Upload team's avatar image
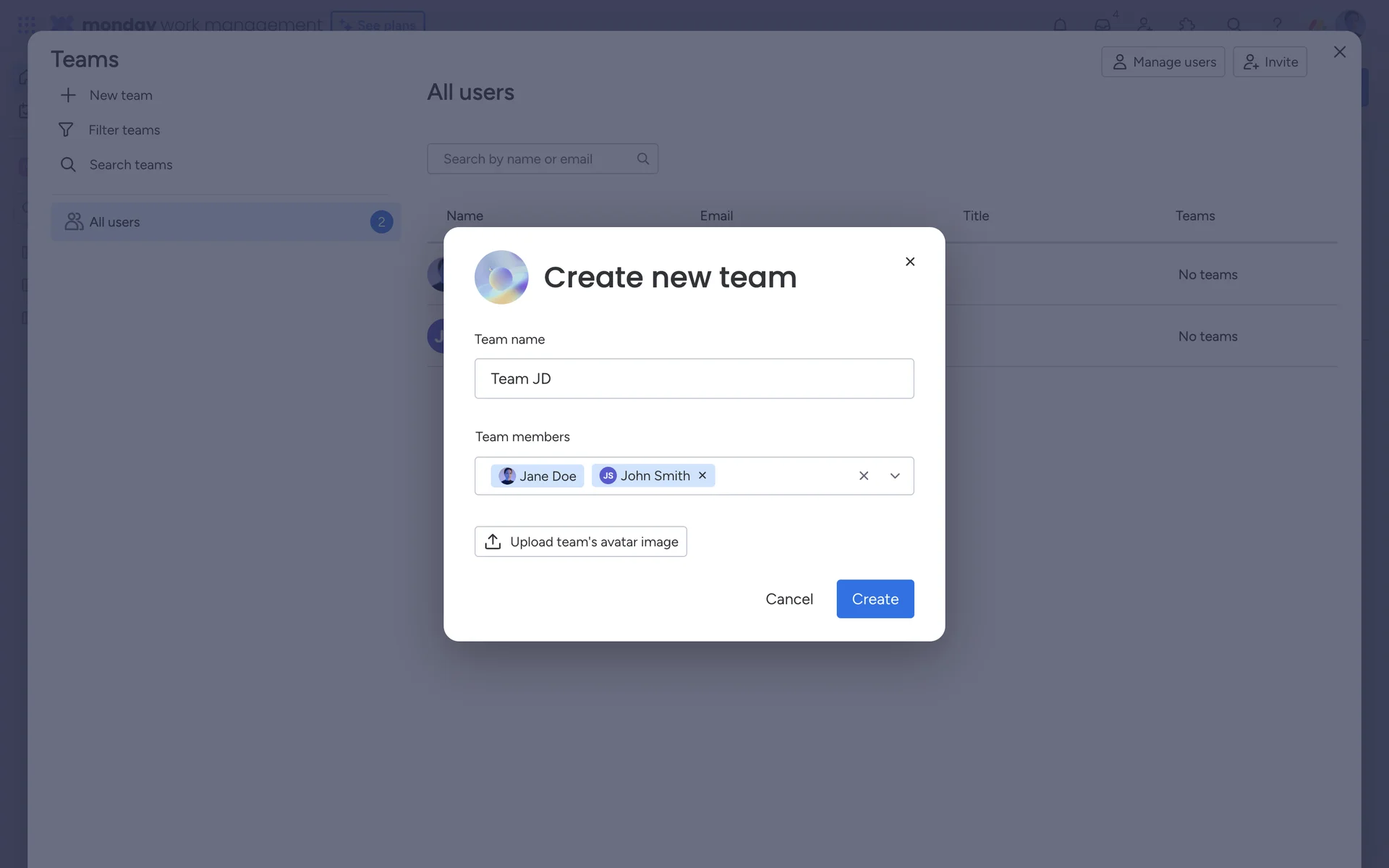 pyautogui.click(x=581, y=542)
